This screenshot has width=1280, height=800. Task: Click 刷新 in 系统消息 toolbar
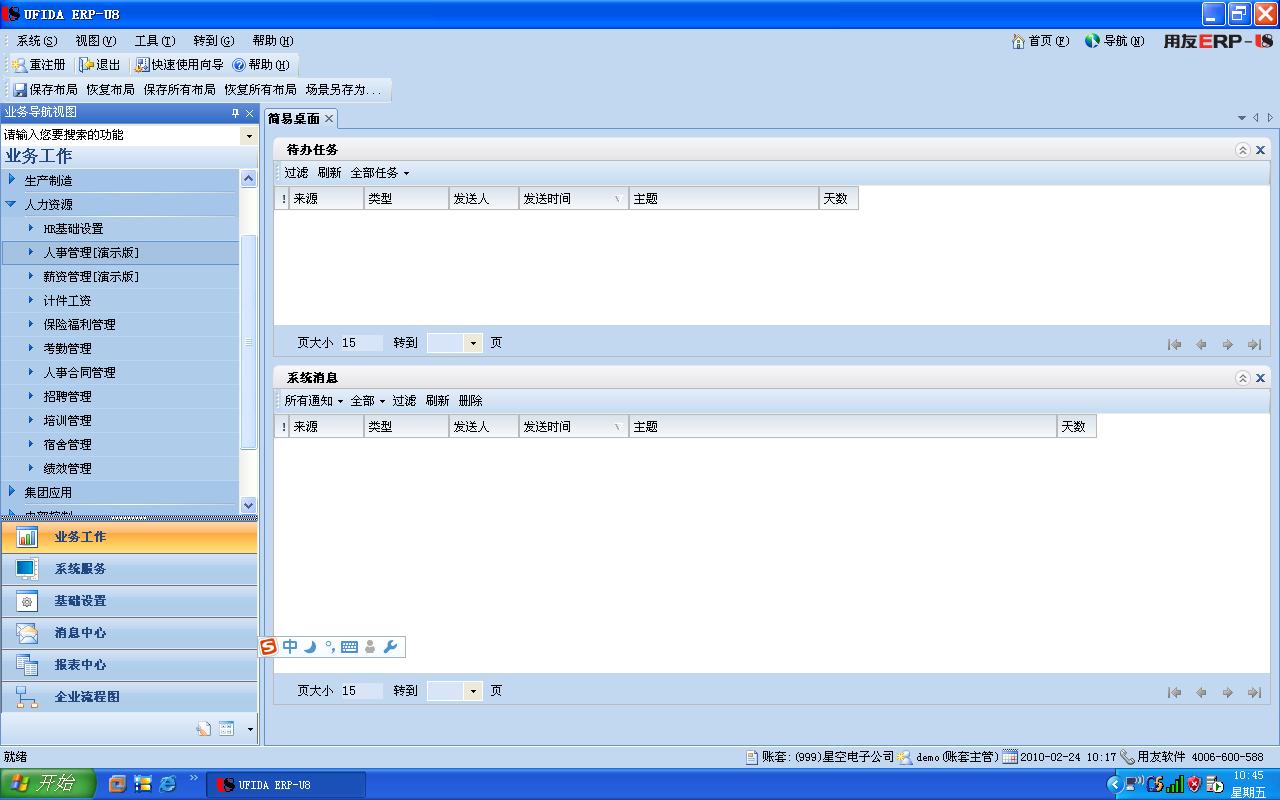[x=437, y=401]
